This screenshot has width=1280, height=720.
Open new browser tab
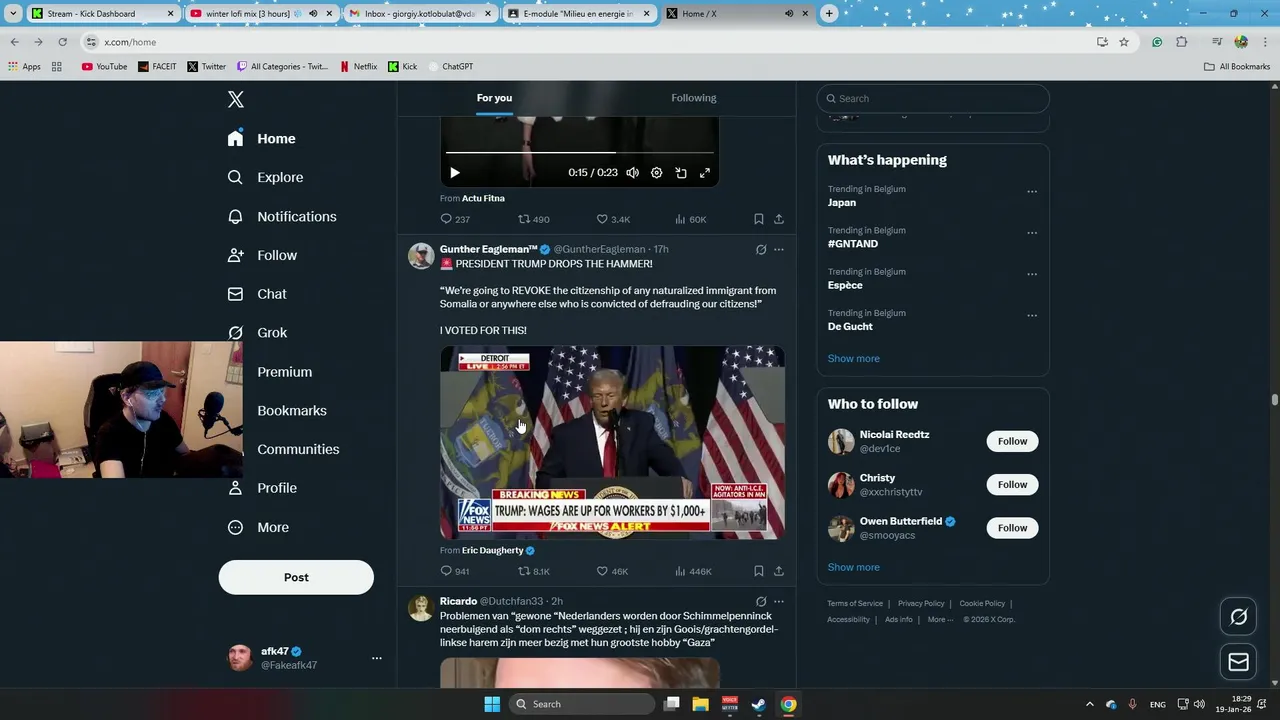point(829,13)
